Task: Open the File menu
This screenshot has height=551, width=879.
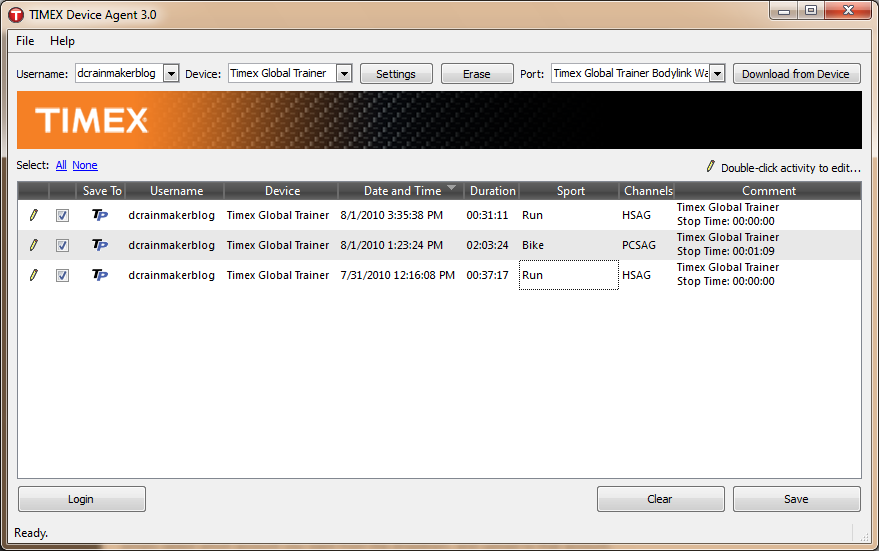Action: coord(25,41)
